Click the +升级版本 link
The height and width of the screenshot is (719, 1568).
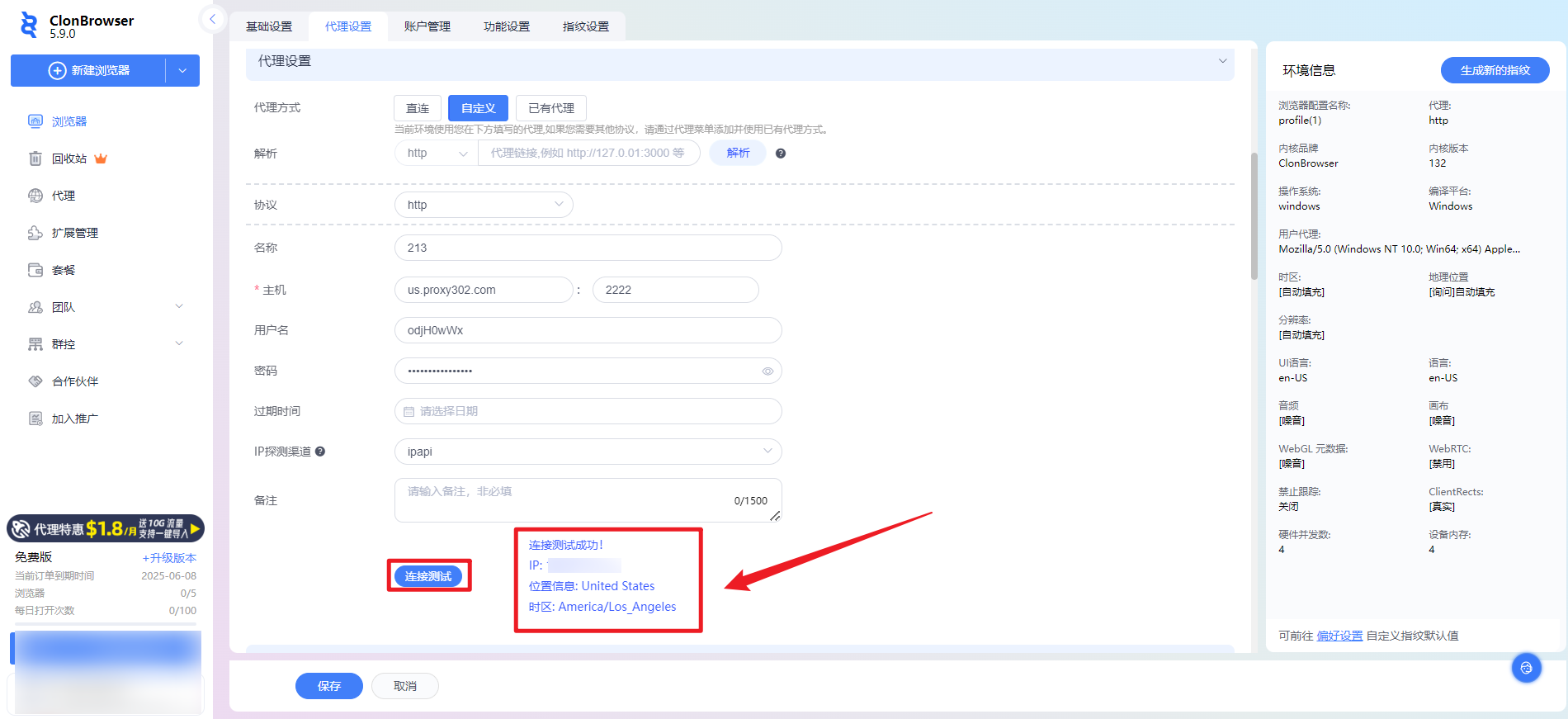169,558
